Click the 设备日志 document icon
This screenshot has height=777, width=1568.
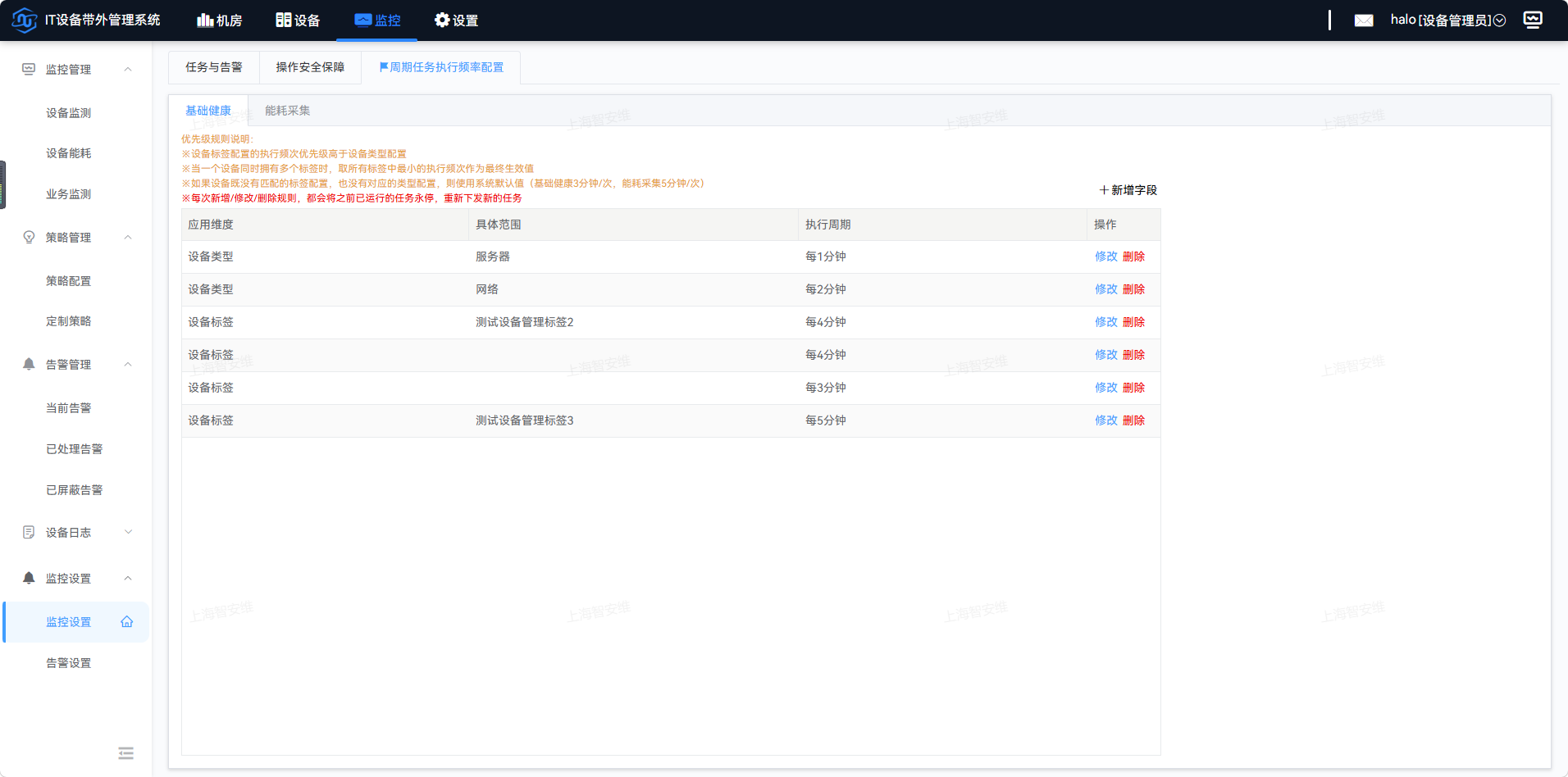coord(29,533)
